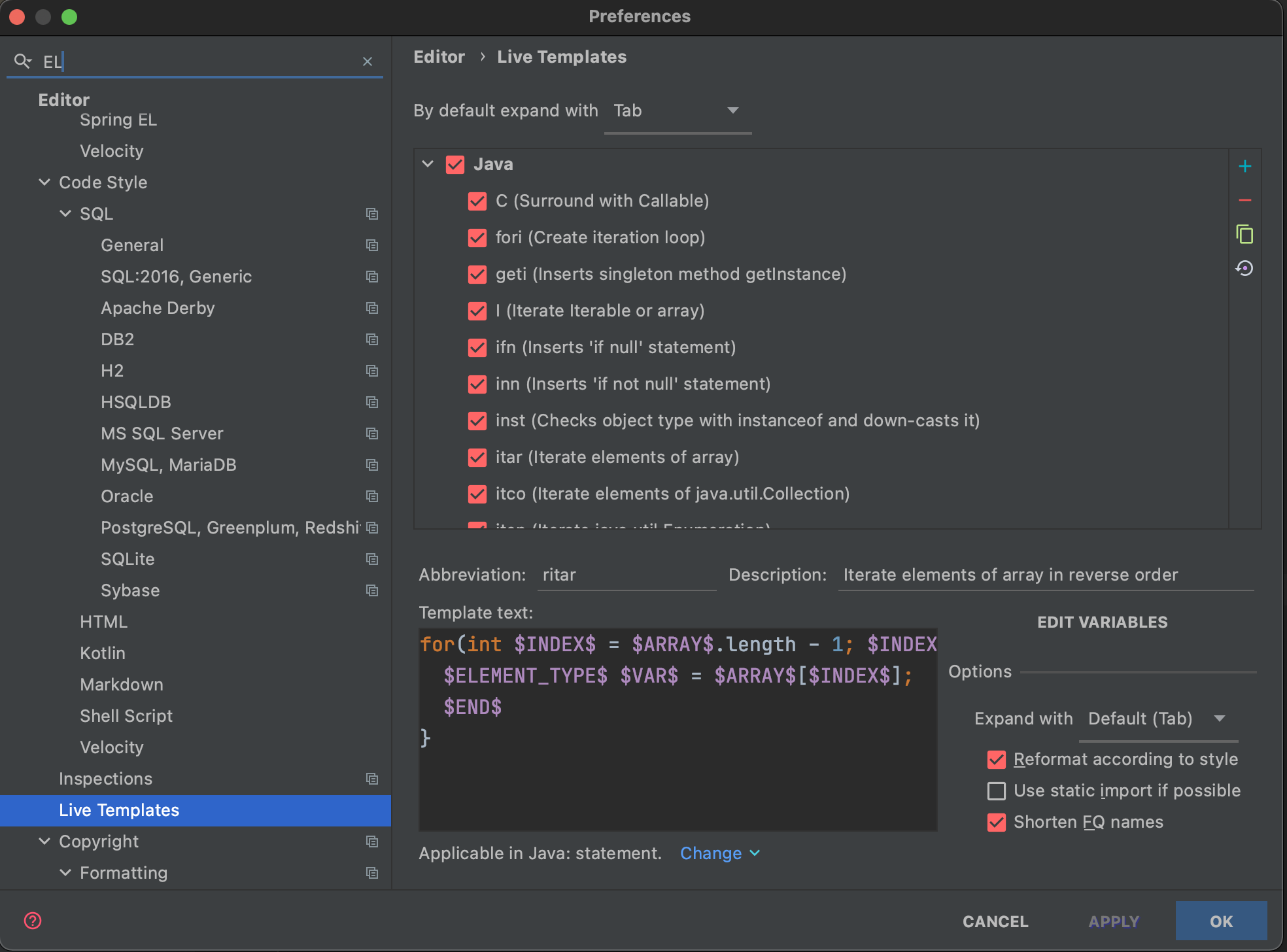Remove the selected live template
Image resolution: width=1287 pixels, height=952 pixels.
[x=1245, y=200]
